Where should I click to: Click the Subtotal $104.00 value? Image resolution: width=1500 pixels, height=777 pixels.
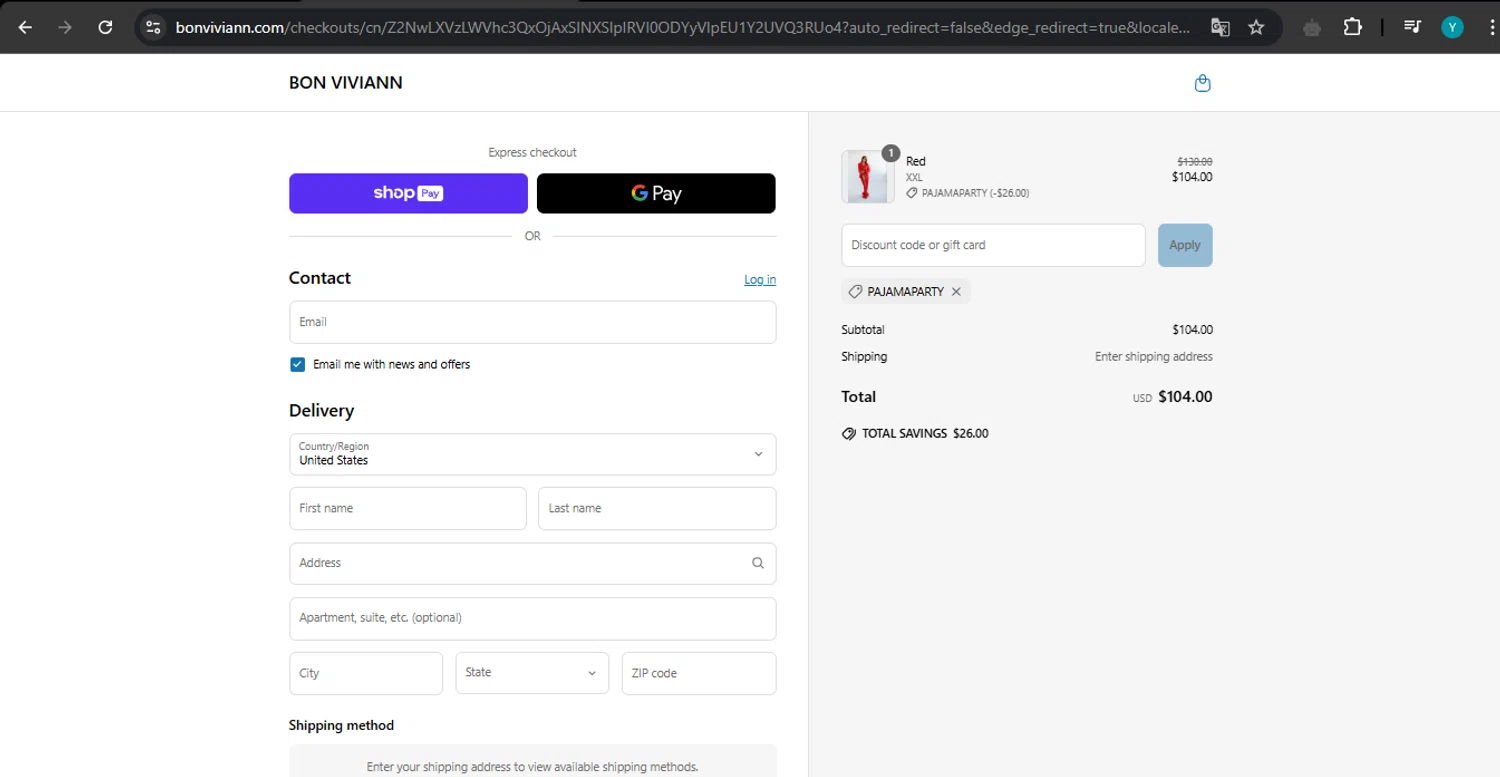tap(1192, 330)
